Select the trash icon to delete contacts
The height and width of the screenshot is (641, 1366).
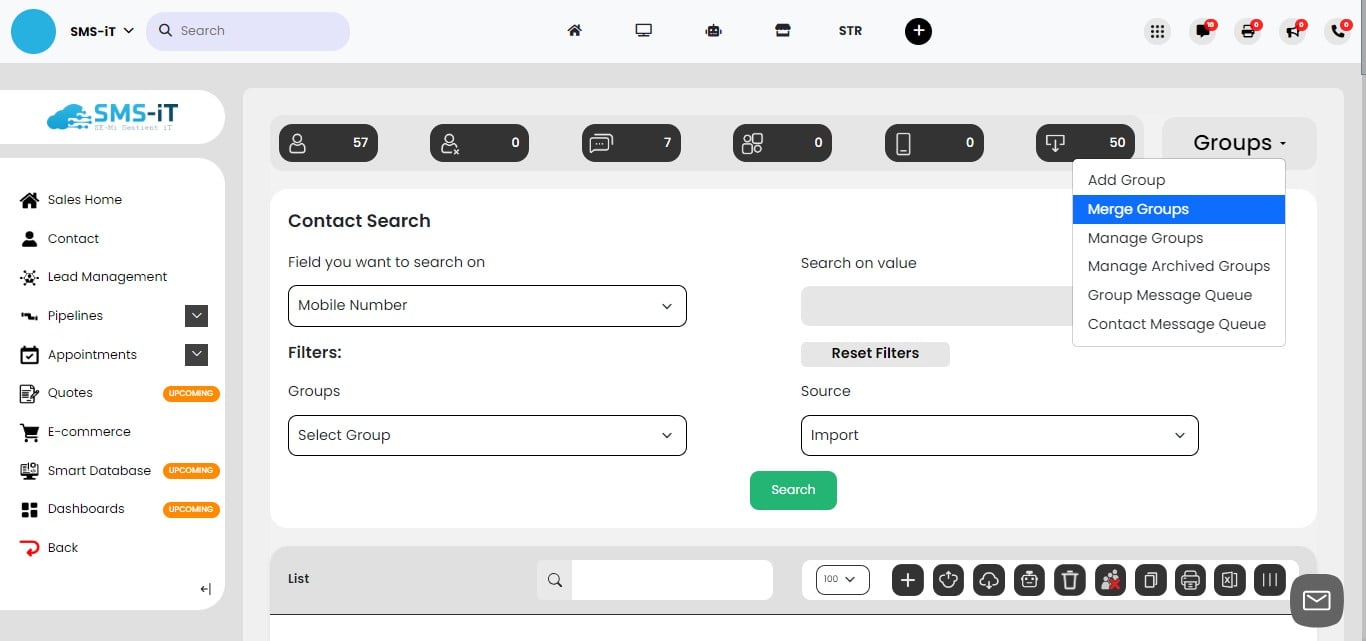1069,580
